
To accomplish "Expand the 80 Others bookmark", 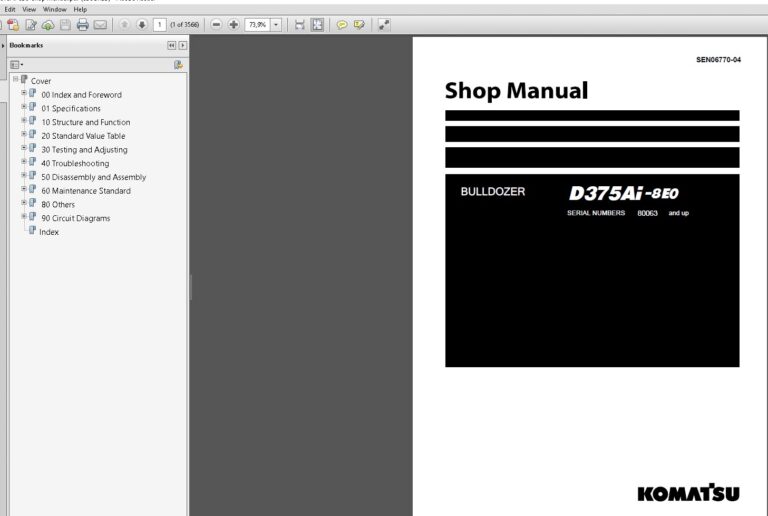I will tap(24, 202).
